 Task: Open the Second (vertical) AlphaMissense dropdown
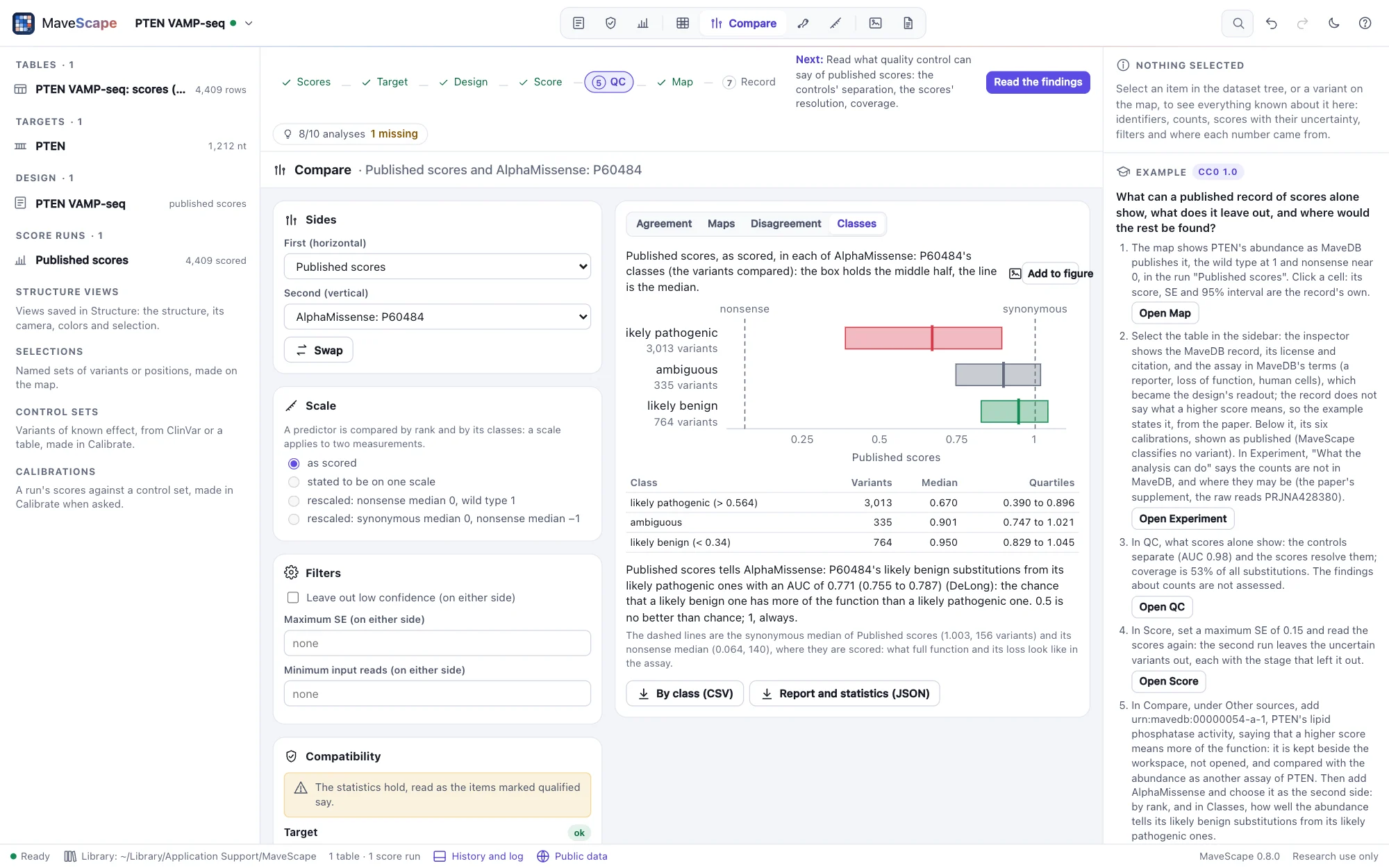coord(438,317)
